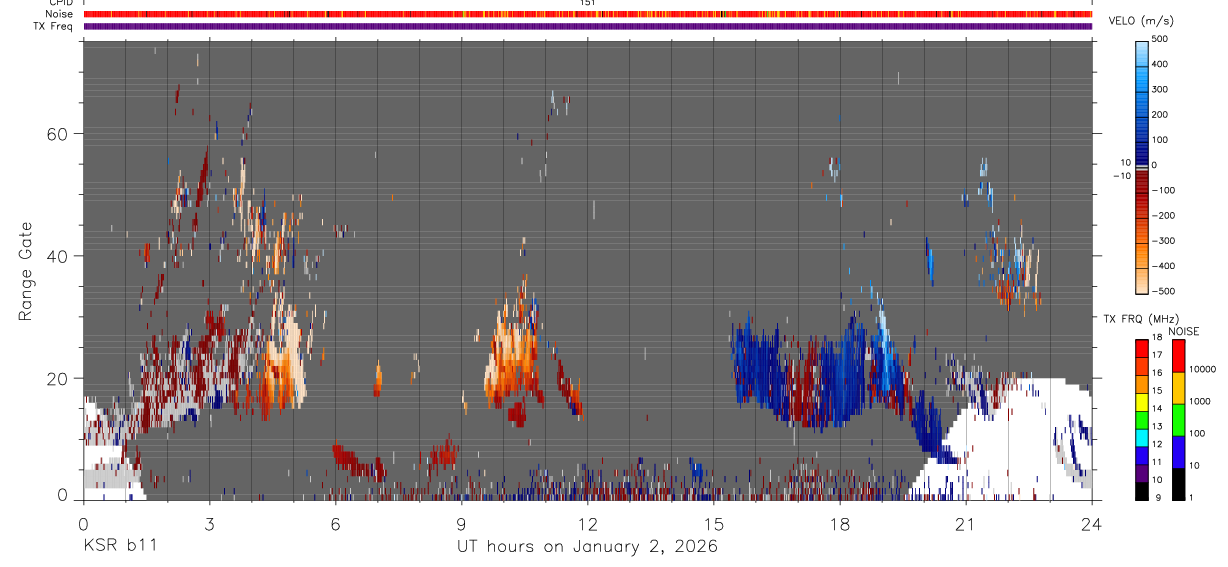Click the 'Range Gate' axis title
The width and height of the screenshot is (1228, 567).
26,270
